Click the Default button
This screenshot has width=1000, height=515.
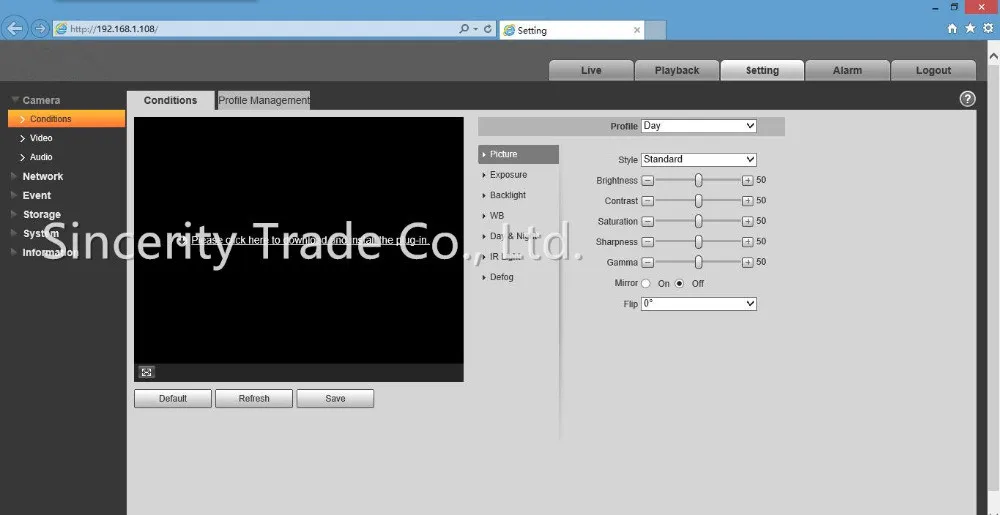coord(173,398)
